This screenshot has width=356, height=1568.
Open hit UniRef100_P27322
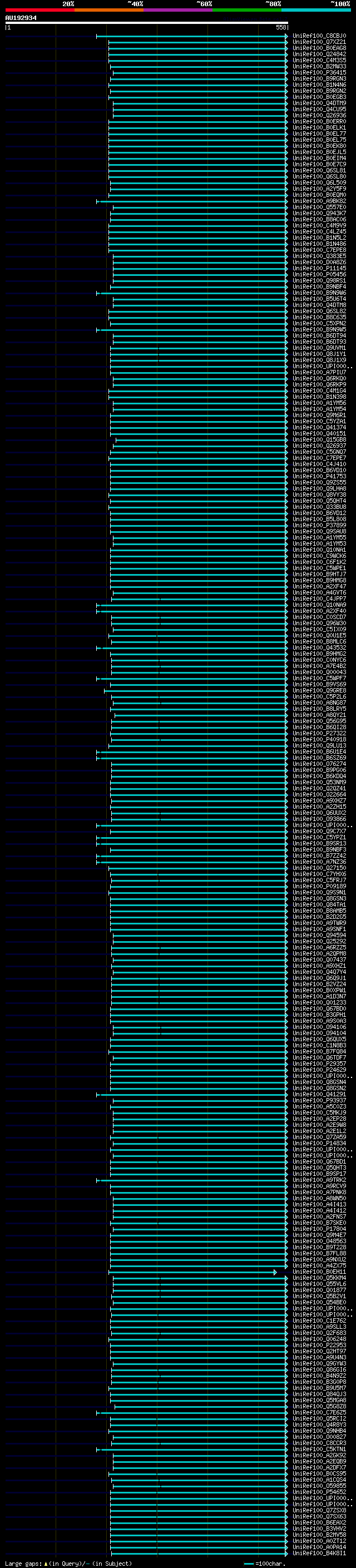pyautogui.click(x=319, y=734)
